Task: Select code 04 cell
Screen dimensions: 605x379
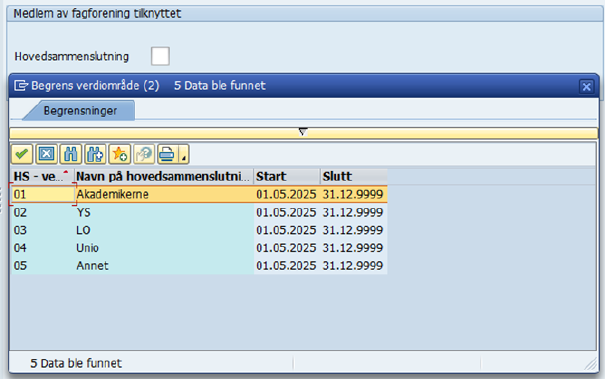Action: click(43, 248)
